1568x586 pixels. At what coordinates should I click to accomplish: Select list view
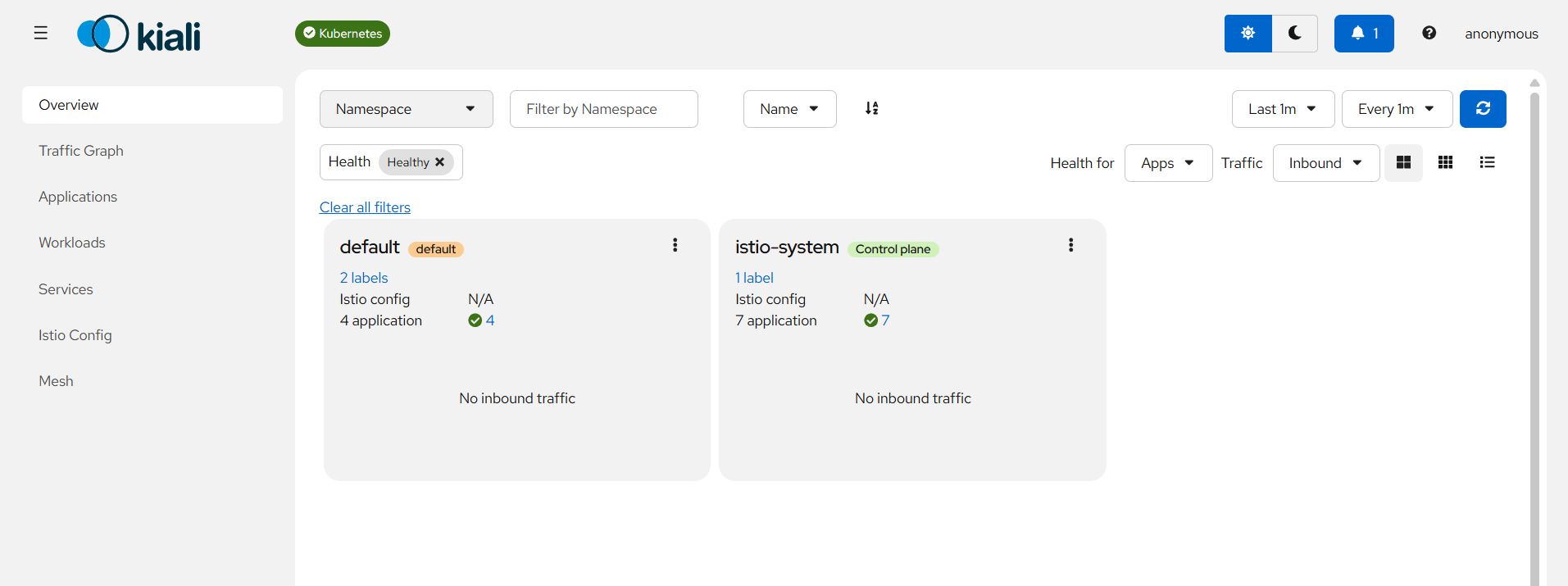(x=1488, y=162)
